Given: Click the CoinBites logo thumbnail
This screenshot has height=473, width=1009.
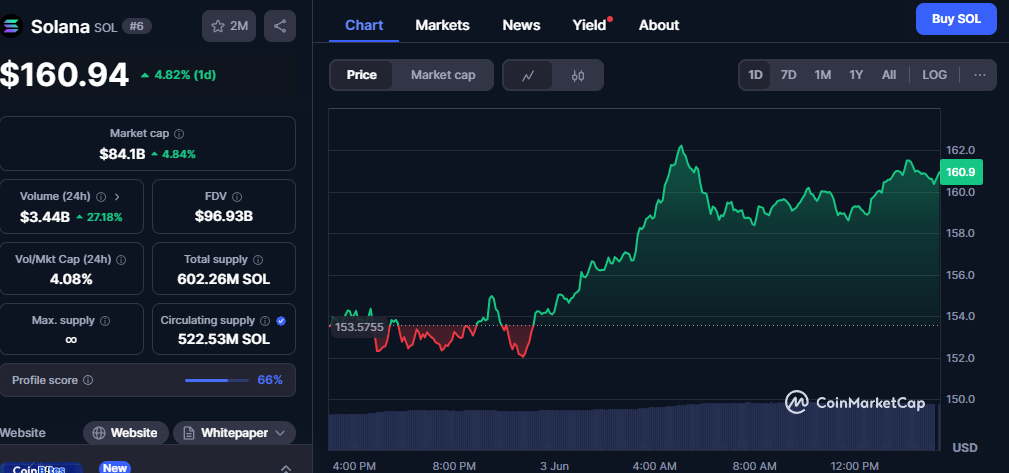Looking at the screenshot, I should coord(40,468).
